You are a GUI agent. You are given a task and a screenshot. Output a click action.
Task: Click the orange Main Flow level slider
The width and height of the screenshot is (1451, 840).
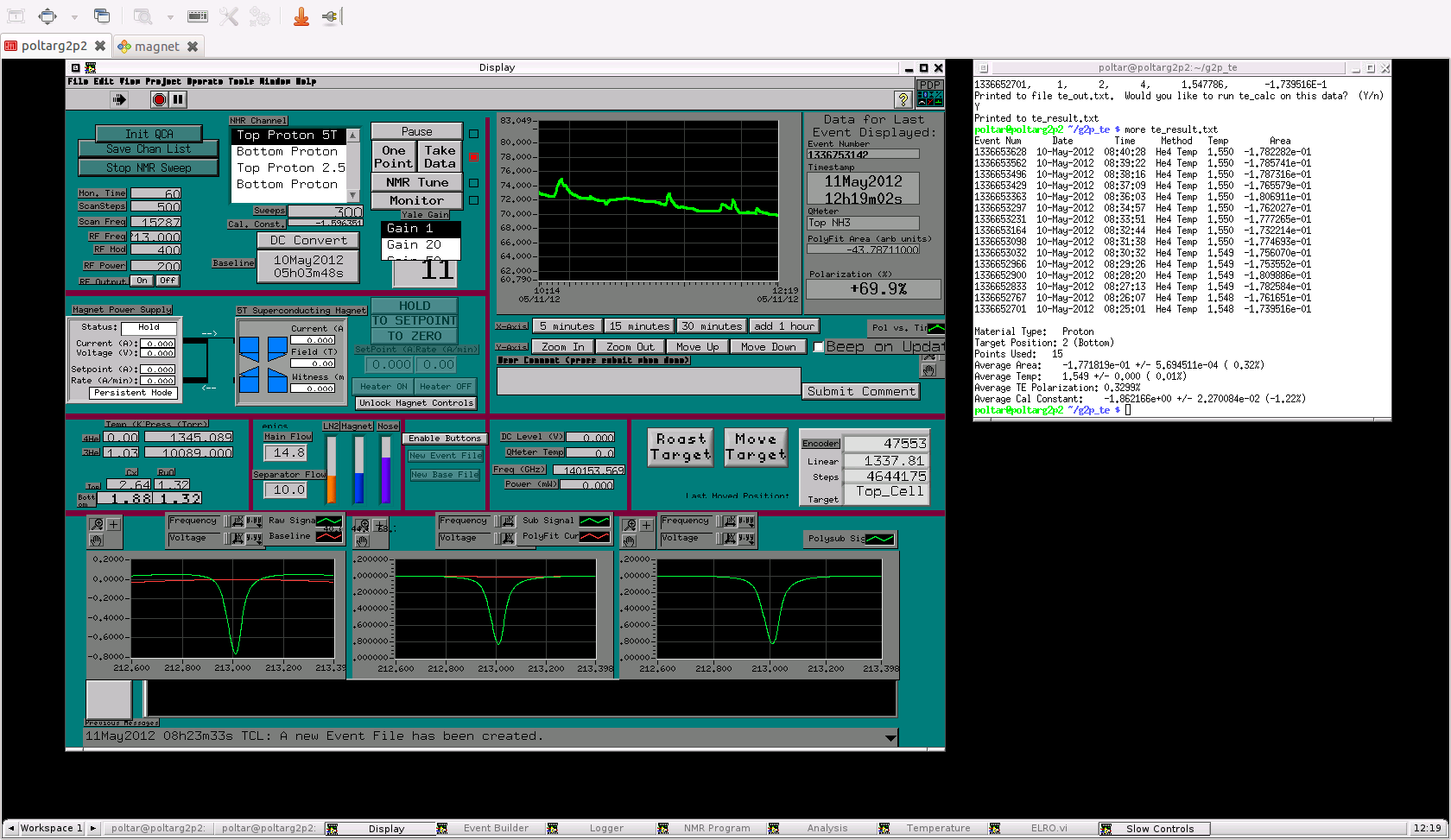click(332, 471)
